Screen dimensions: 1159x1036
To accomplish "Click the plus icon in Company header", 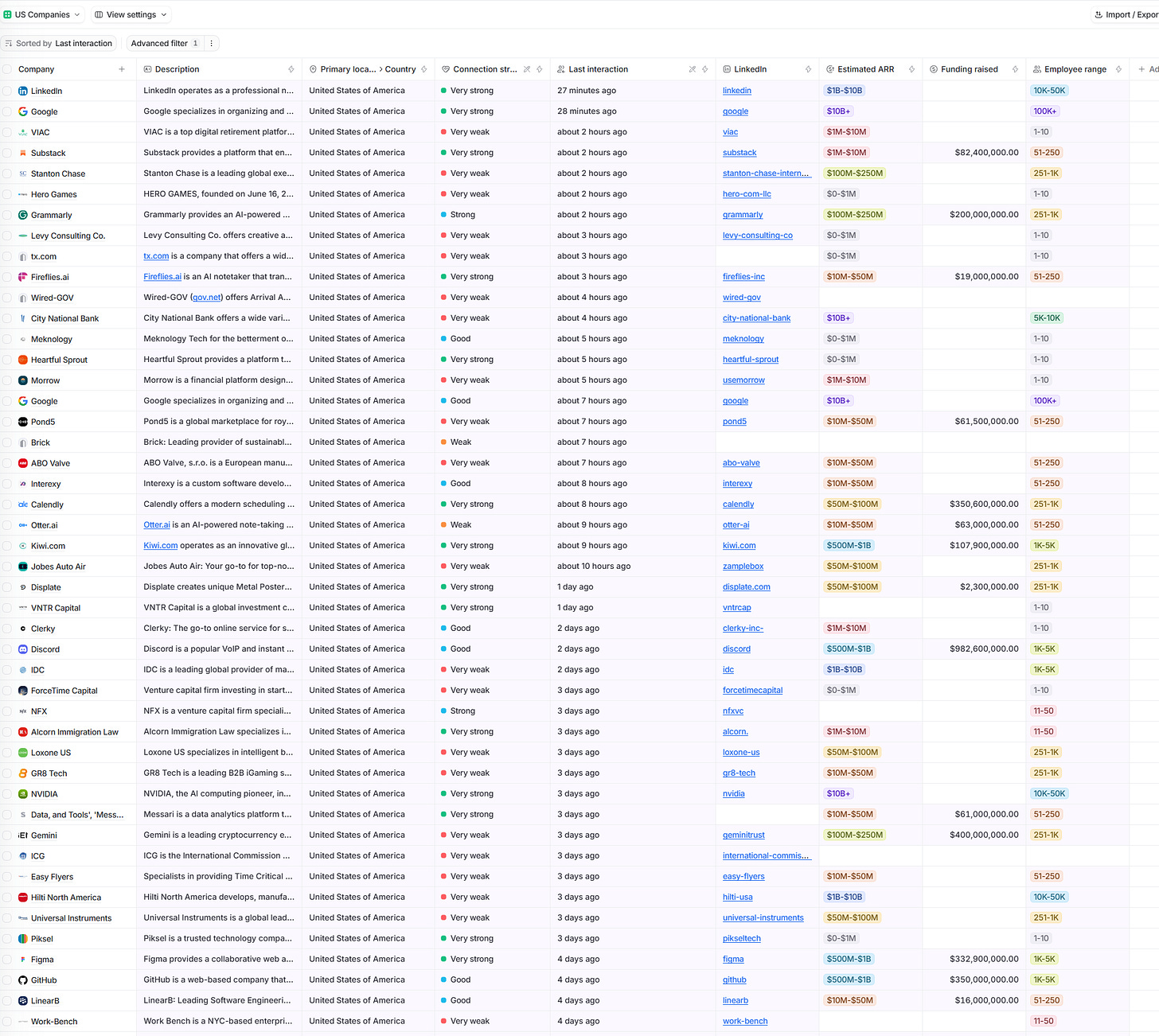I will coord(122,69).
